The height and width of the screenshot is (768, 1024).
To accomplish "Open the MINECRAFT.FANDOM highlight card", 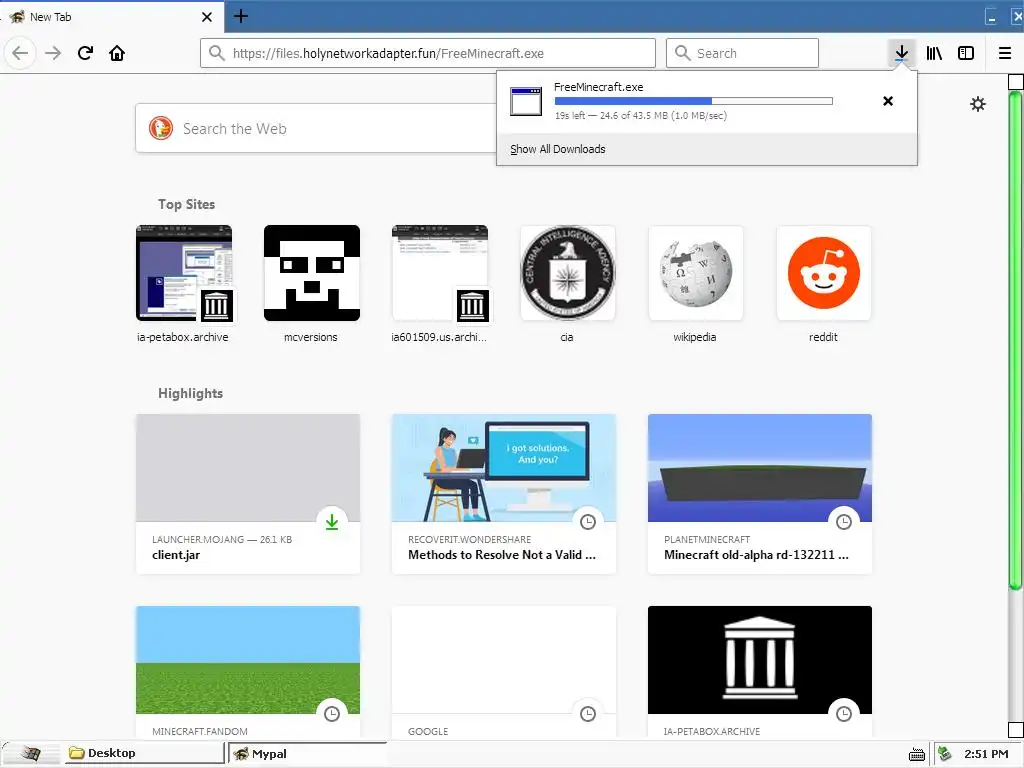I will [248, 672].
